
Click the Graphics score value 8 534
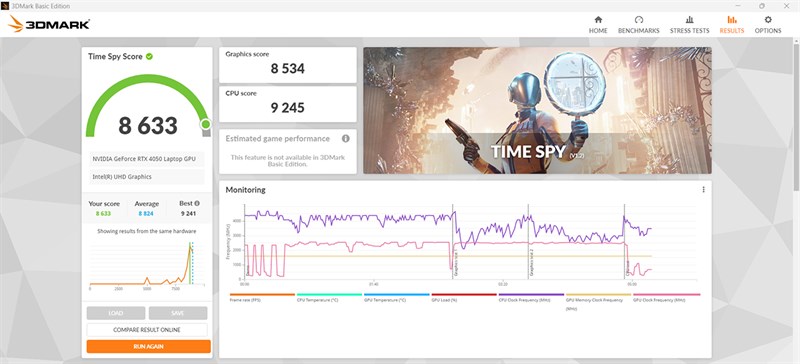(x=288, y=68)
